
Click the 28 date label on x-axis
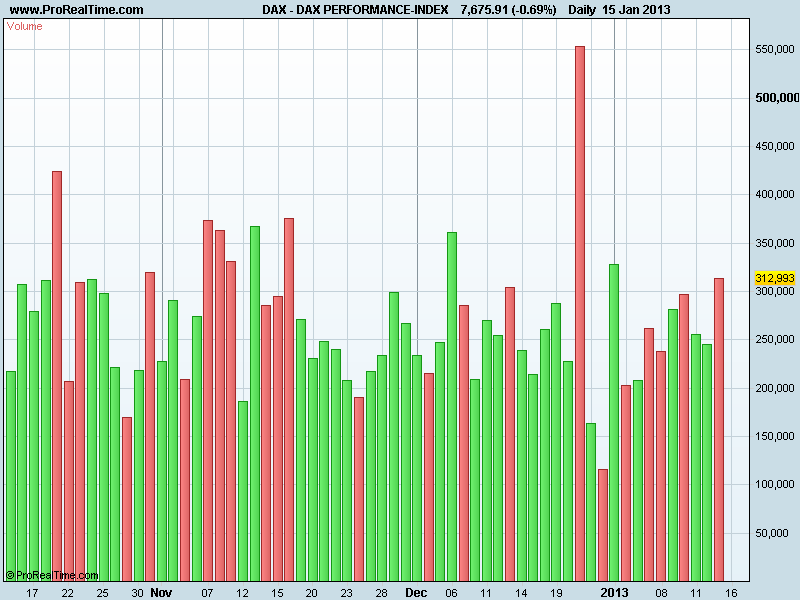381,593
